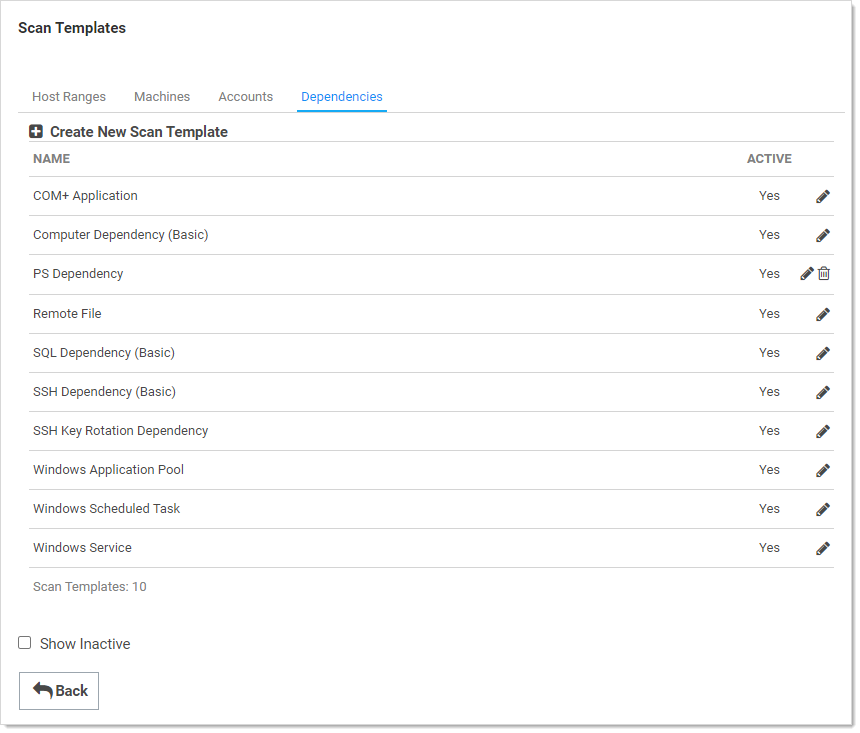Enable the Show Inactive checkbox
Screen dimensions: 860x733
pyautogui.click(x=25, y=643)
